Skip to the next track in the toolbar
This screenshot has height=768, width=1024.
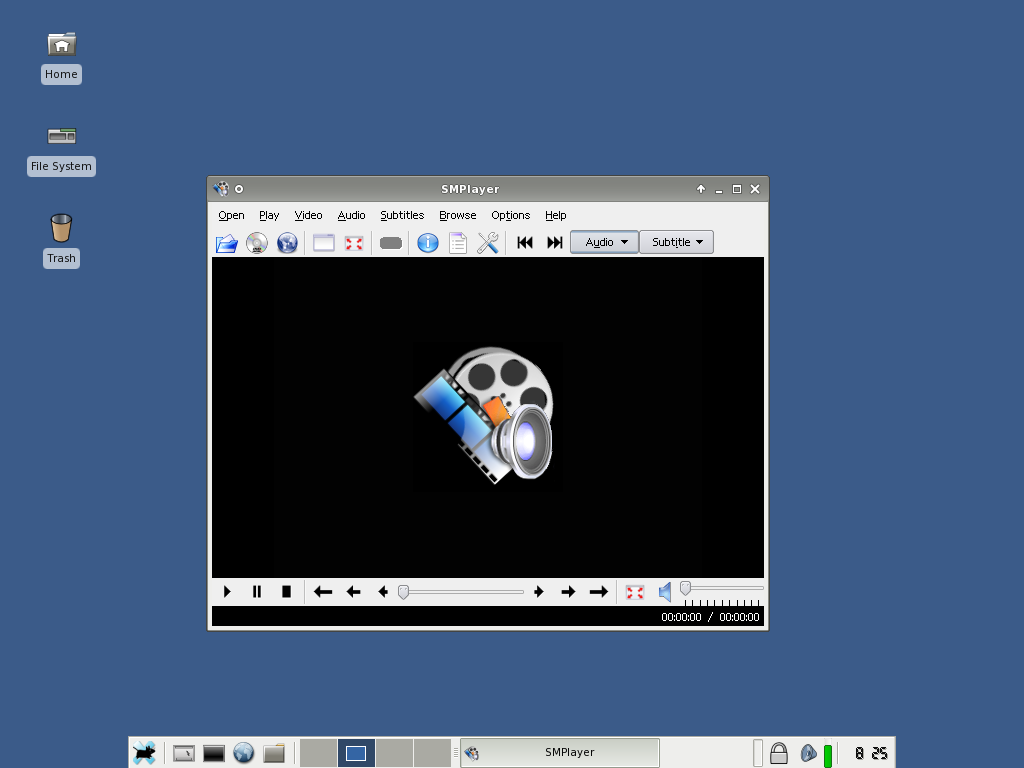(554, 242)
